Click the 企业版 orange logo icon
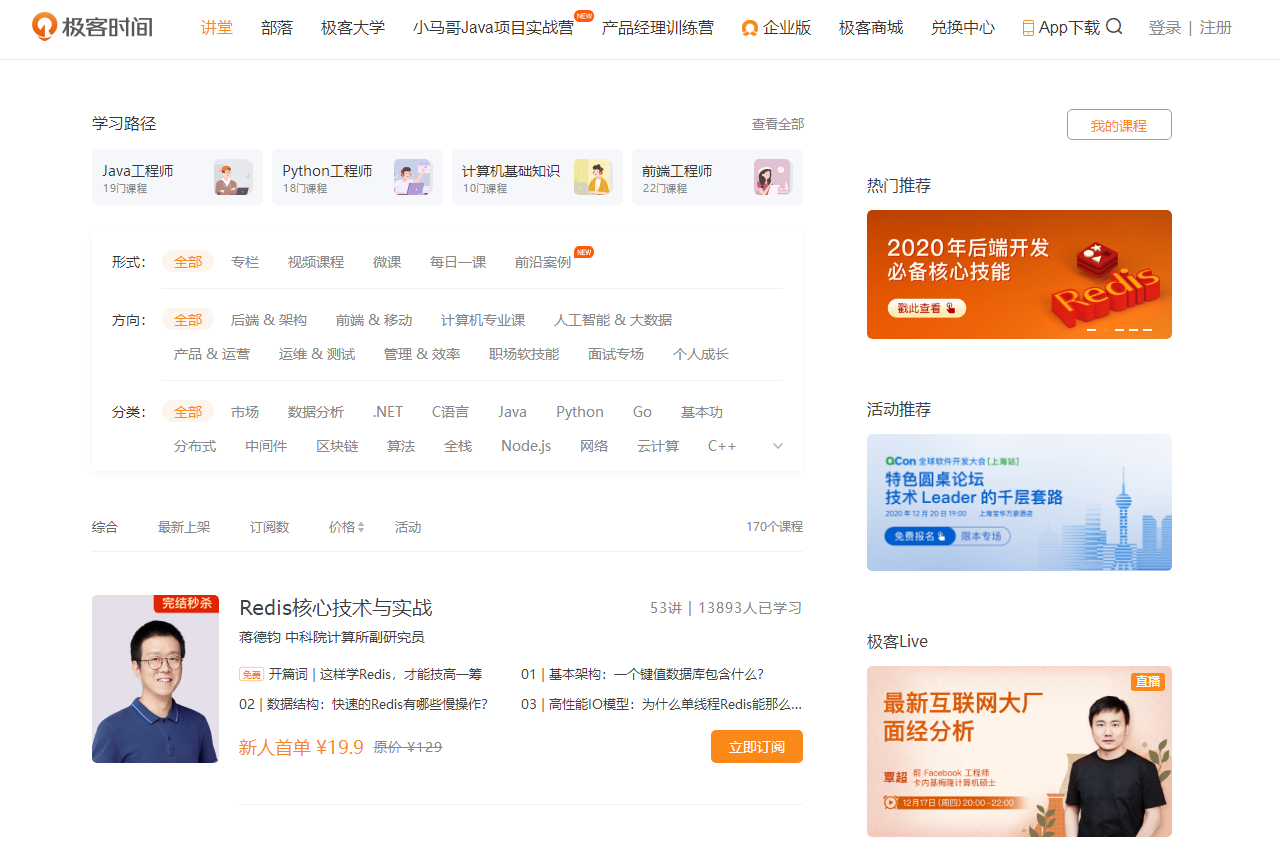Viewport: 1279px width, 842px height. 749,28
